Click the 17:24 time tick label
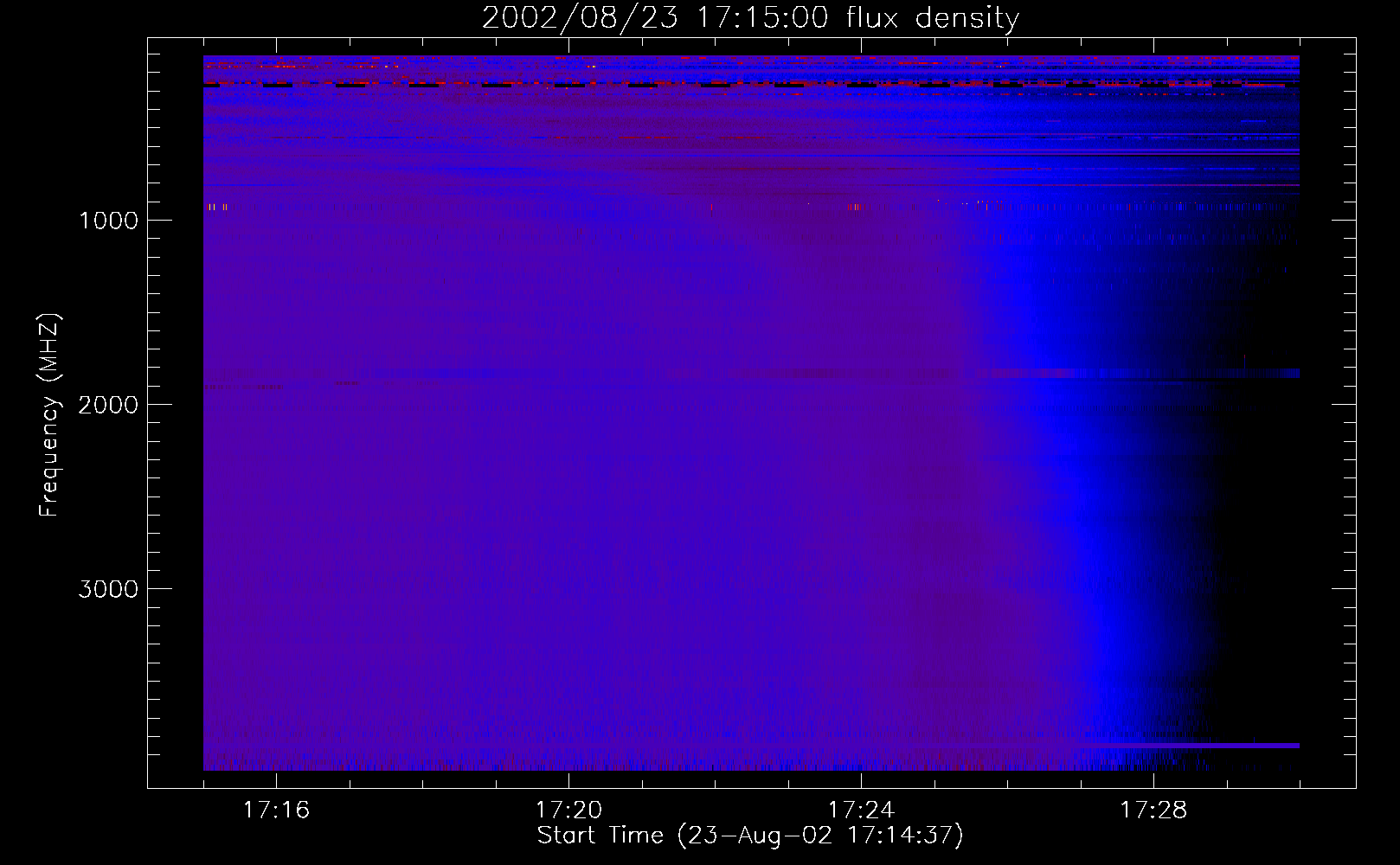Screen dimensions: 1400x865 pyautogui.click(x=861, y=810)
